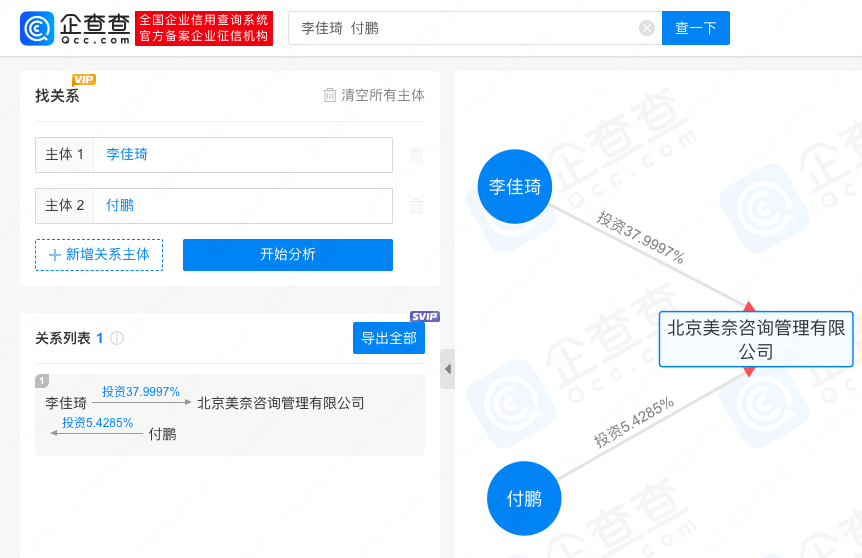The width and height of the screenshot is (862, 558).
Task: Click the 投资5.4285% edge label in graph
Action: coord(634,422)
